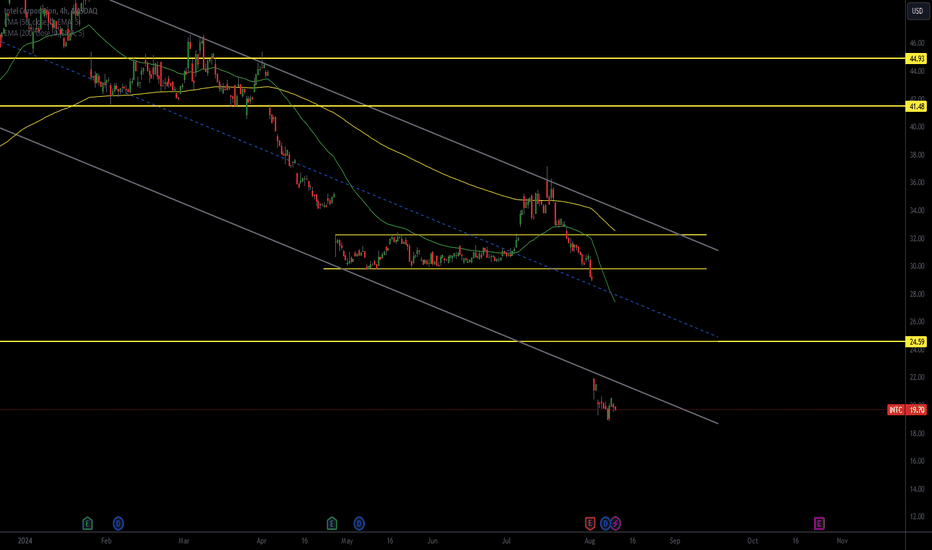This screenshot has height=550, width=932.
Task: Open the purple lightning event marker
Action: (616, 524)
